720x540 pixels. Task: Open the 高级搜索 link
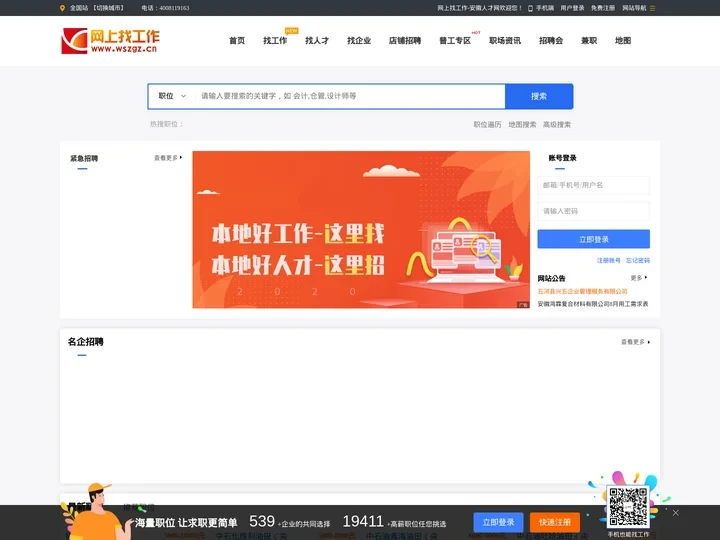[x=557, y=124]
